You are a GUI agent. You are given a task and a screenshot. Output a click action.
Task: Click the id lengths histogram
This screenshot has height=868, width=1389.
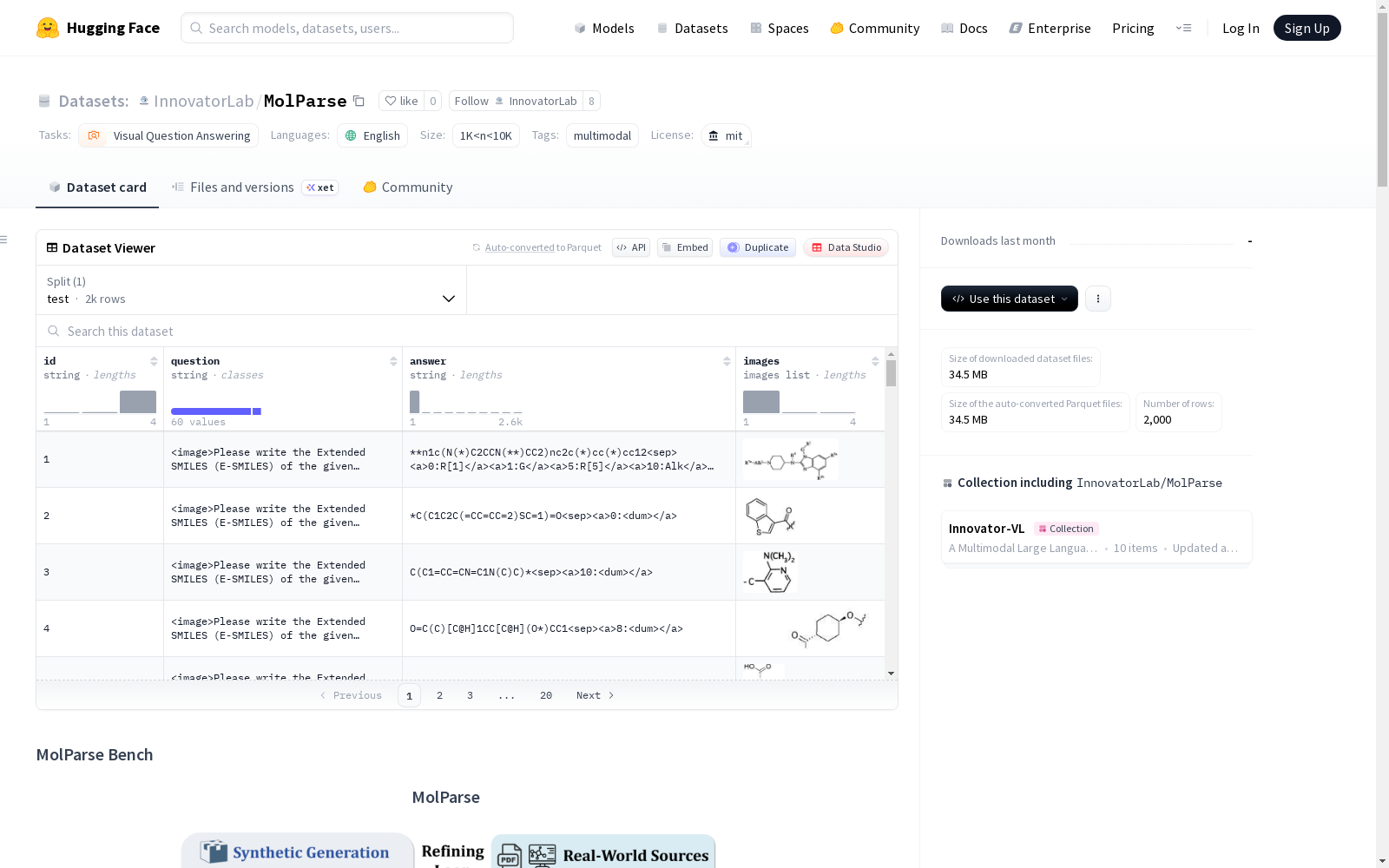click(x=100, y=402)
